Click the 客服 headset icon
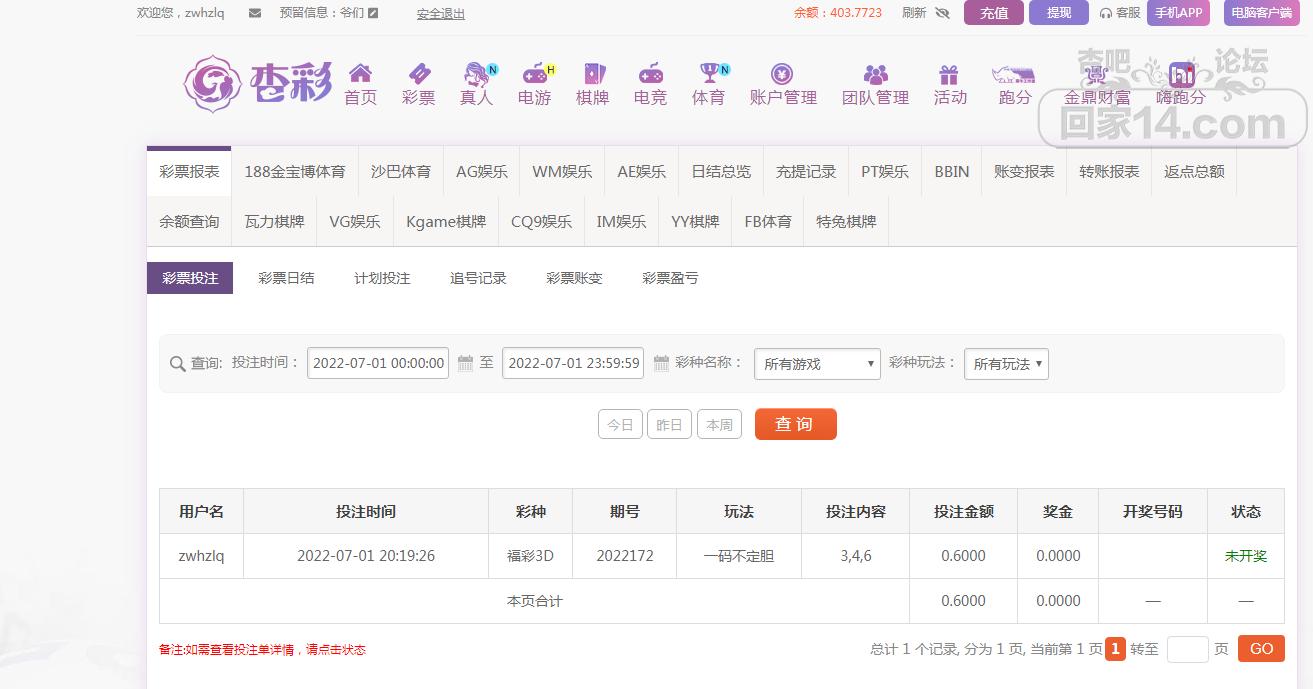Screen dimensions: 1313x689 point(1105,13)
